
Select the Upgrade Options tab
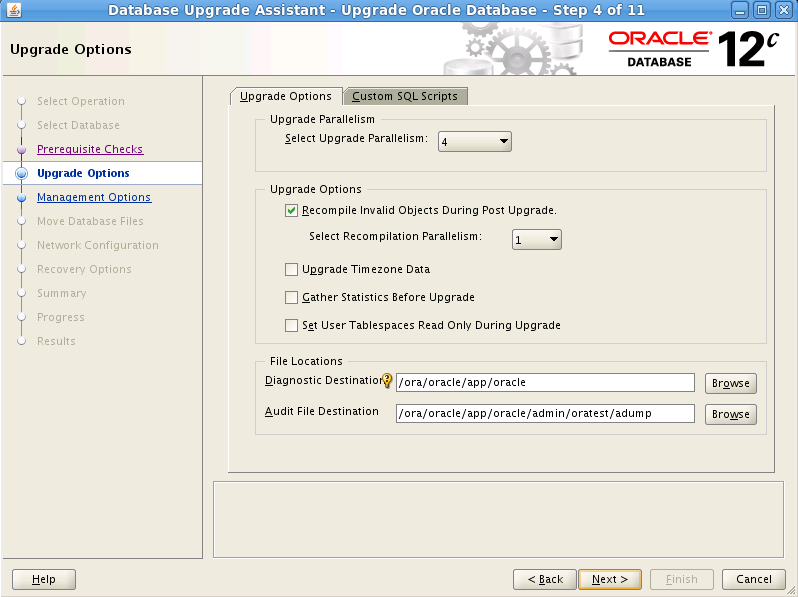[286, 96]
